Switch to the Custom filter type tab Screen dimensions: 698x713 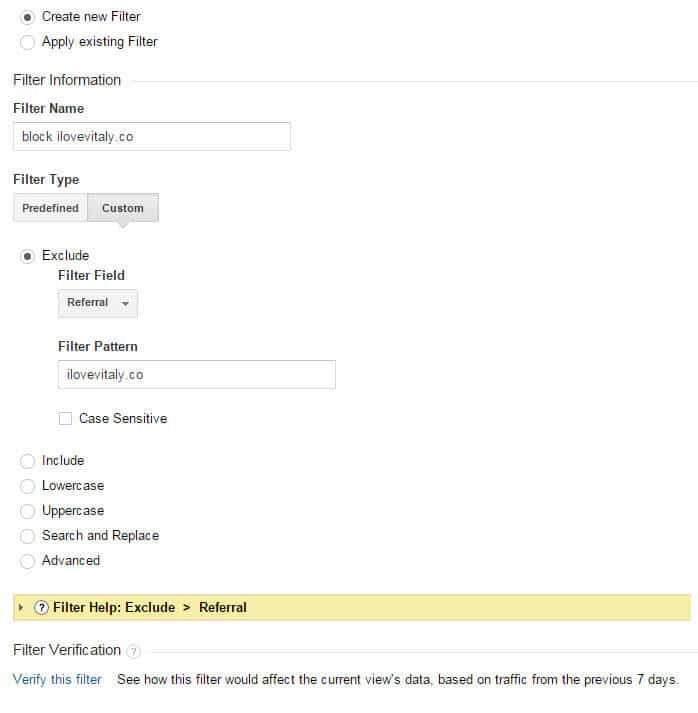click(x=123, y=208)
